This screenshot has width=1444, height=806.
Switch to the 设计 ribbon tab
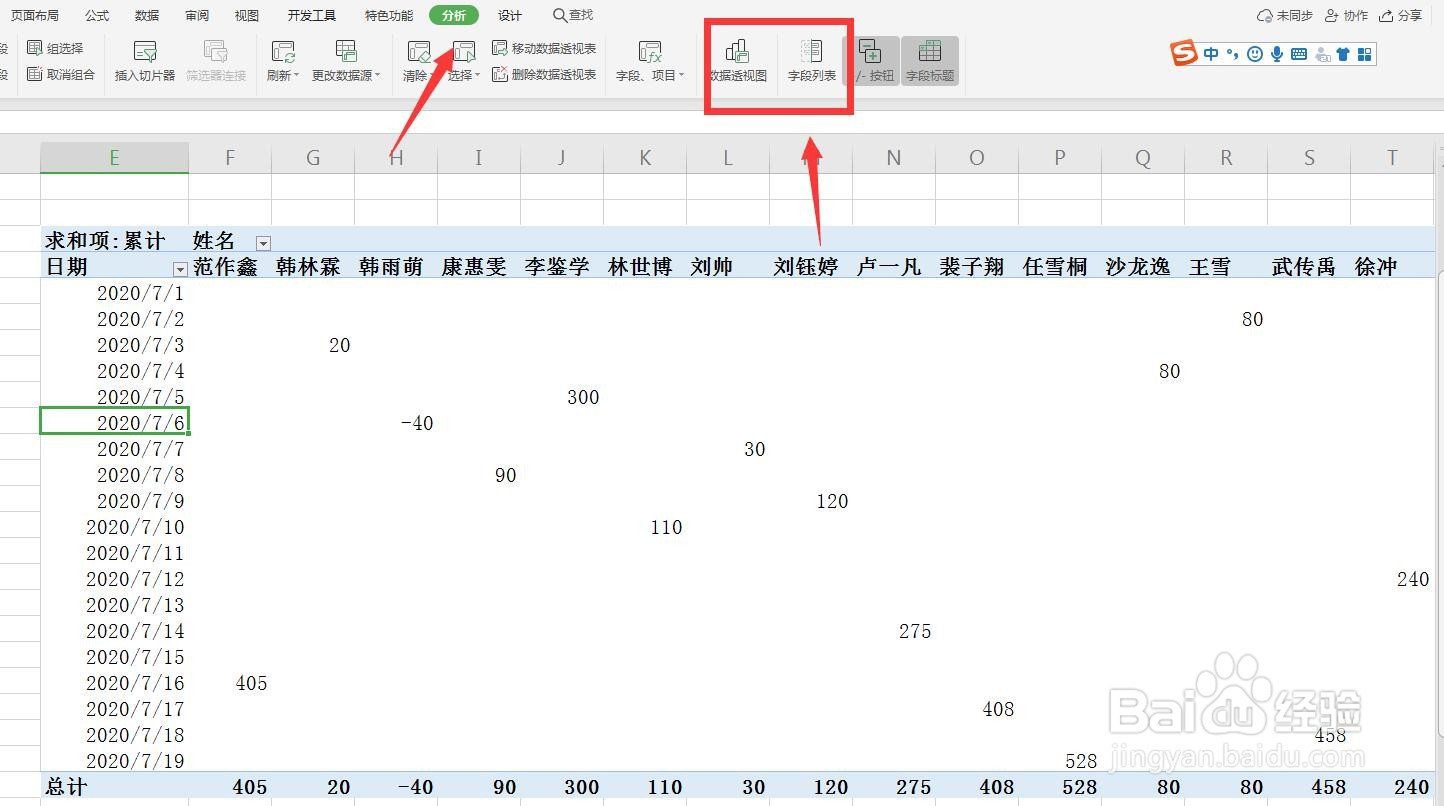click(x=509, y=15)
